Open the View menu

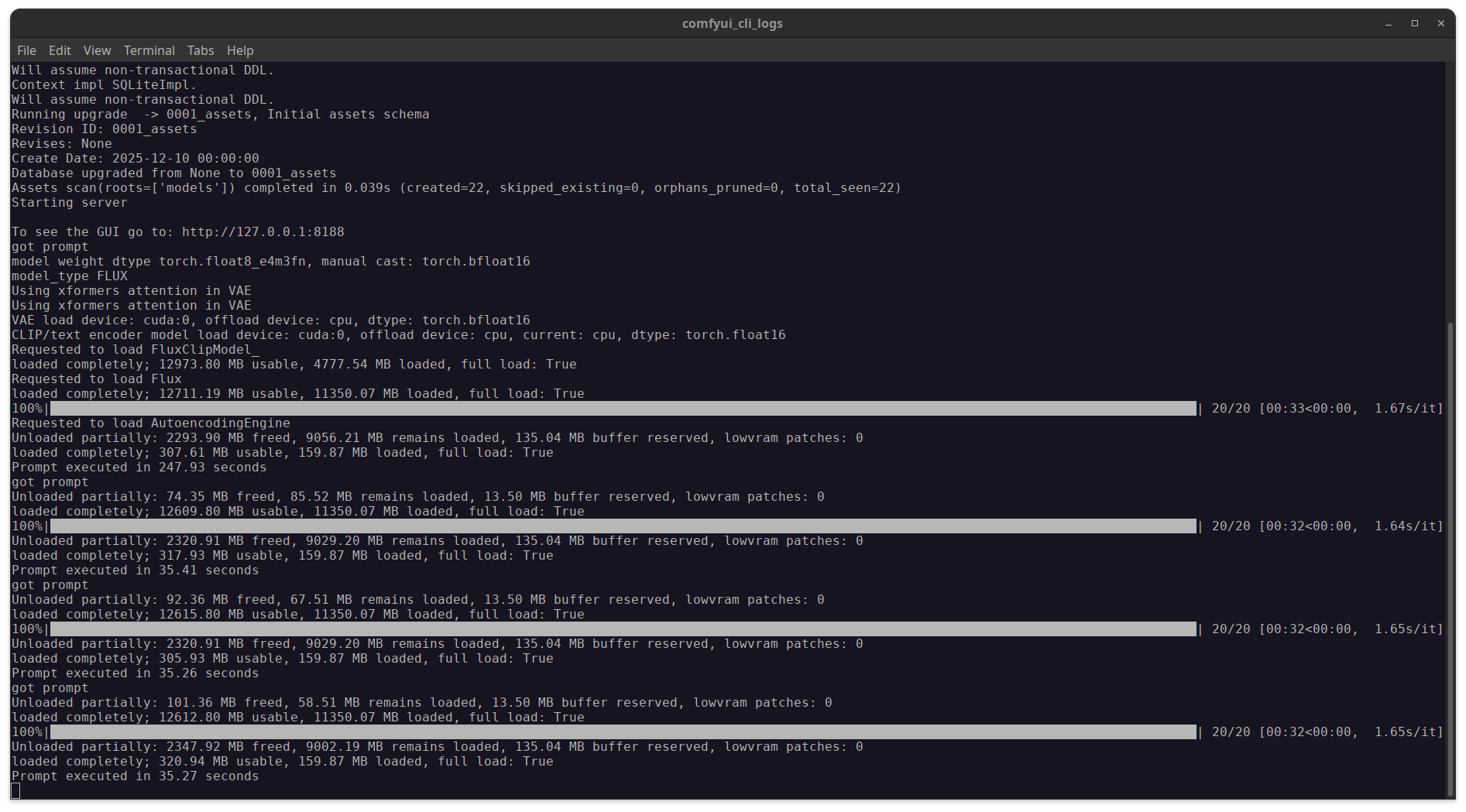(97, 50)
